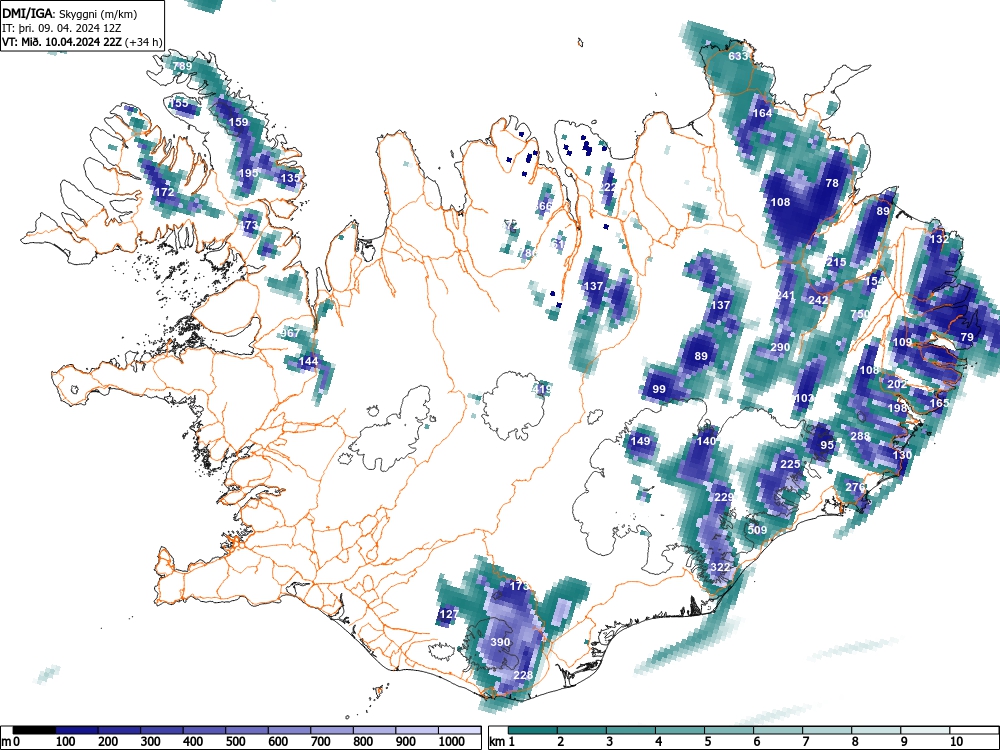Click the 78 visibility value
The image size is (1000, 750).
(x=832, y=183)
